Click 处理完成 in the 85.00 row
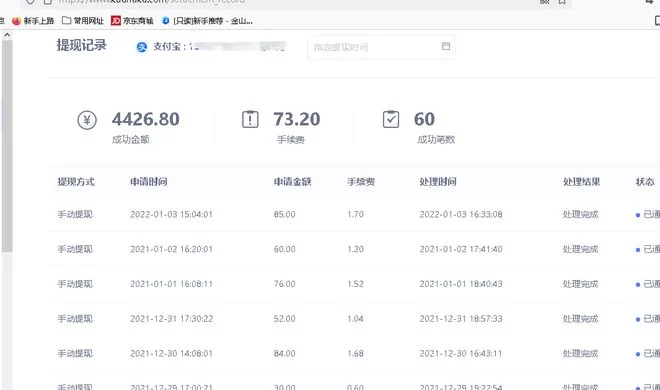660x390 pixels. coord(580,215)
